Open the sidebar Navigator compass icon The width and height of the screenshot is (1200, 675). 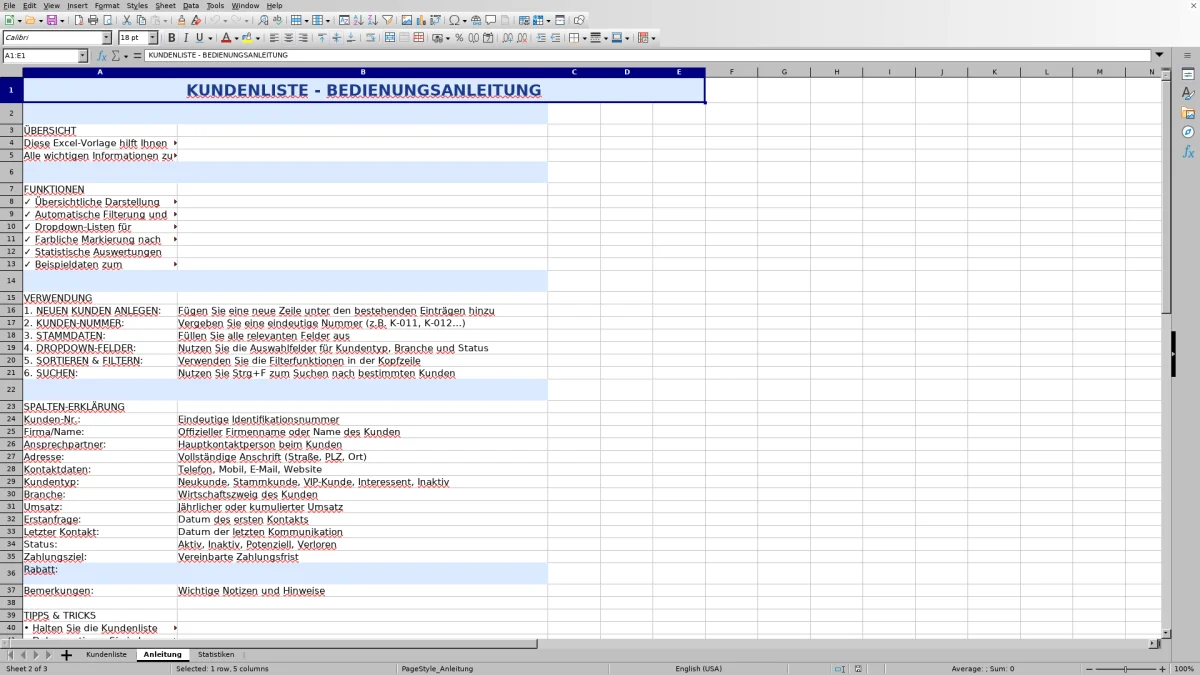click(x=1188, y=132)
